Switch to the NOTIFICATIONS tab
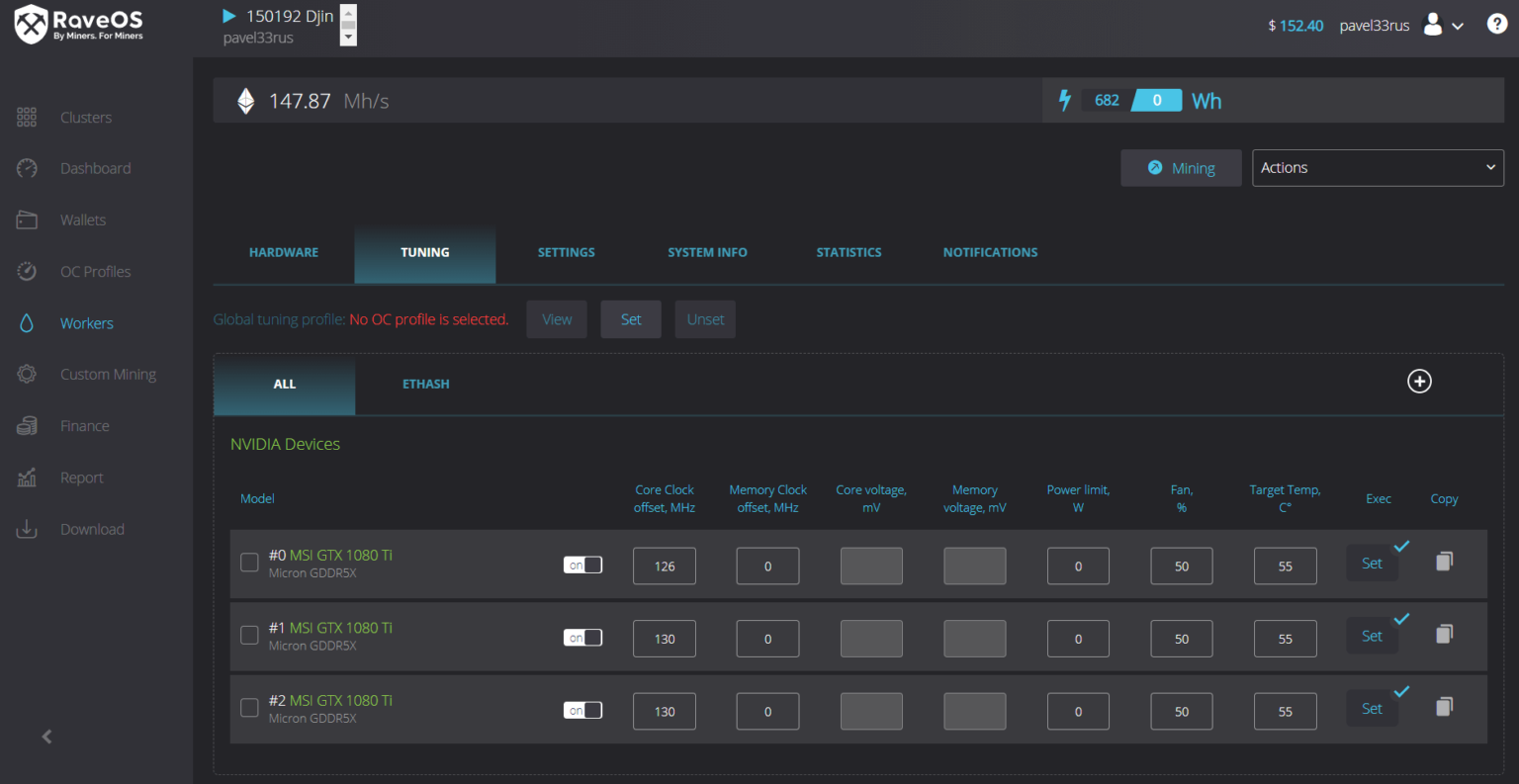The width and height of the screenshot is (1519, 784). tap(990, 253)
